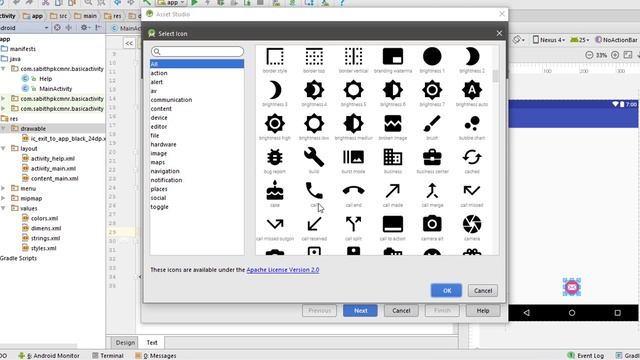Open activity_main.xml in project tree
The image size is (640, 360).
point(53,169)
